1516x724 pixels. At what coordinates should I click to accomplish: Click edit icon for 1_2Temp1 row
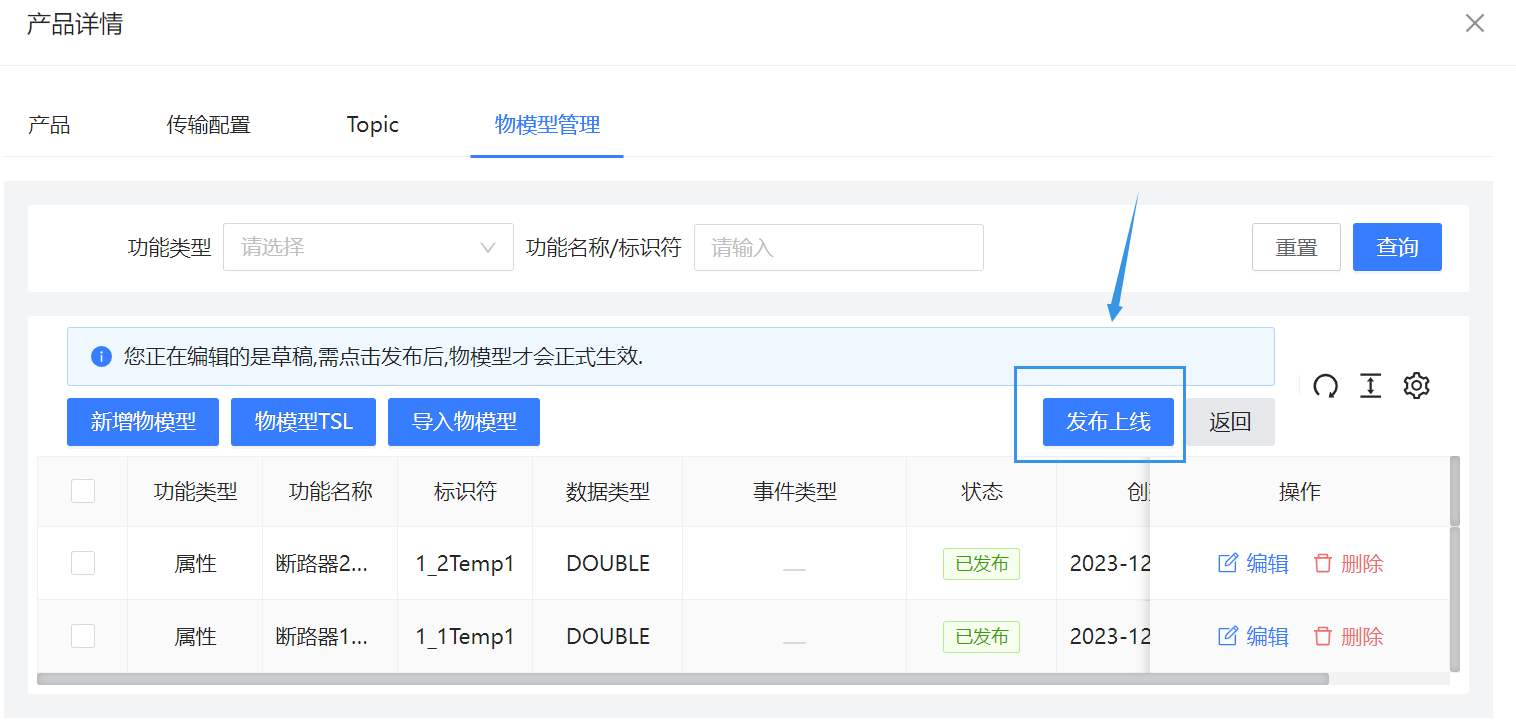pos(1228,564)
